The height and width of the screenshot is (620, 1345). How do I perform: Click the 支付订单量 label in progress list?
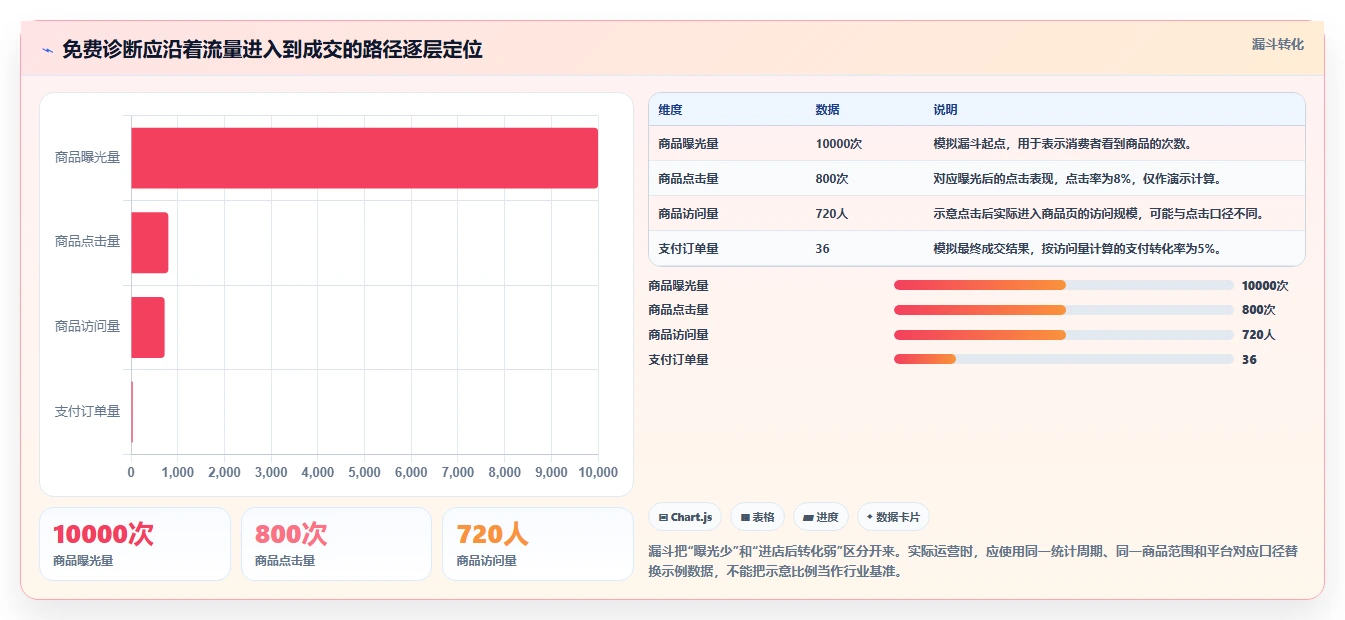pyautogui.click(x=678, y=359)
